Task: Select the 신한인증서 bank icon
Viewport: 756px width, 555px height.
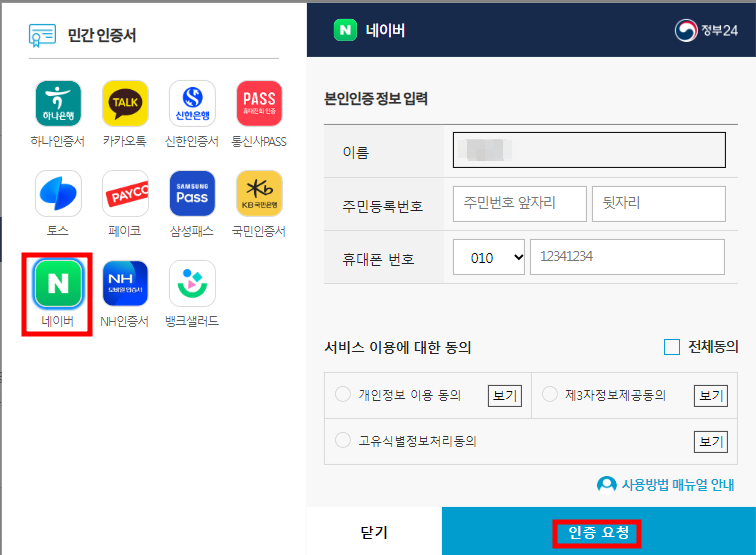Action: click(192, 104)
